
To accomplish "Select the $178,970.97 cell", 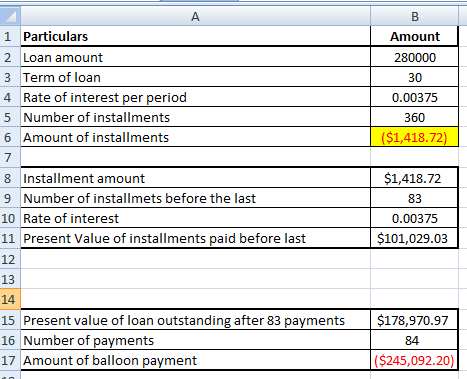I will point(414,320).
